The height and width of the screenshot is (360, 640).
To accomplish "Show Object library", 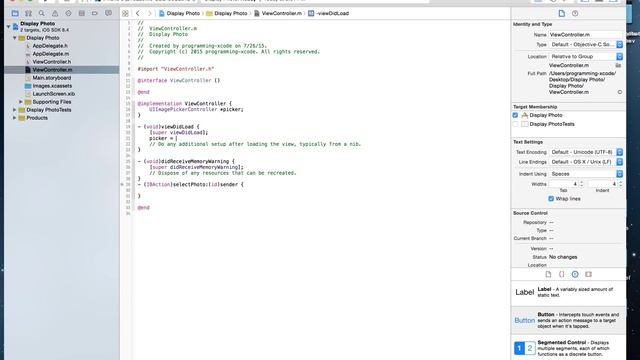I will (575, 274).
